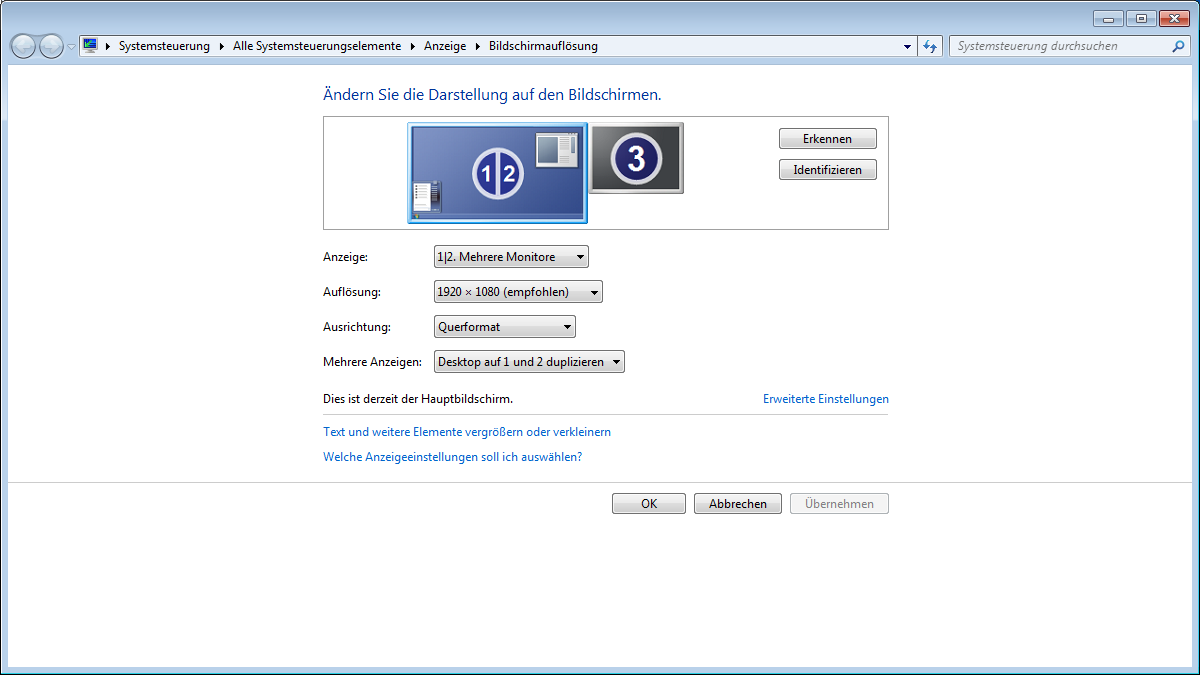Viewport: 1200px width, 675px height.
Task: Expand arrow after Anzeige breadcrumb
Action: [x=477, y=46]
